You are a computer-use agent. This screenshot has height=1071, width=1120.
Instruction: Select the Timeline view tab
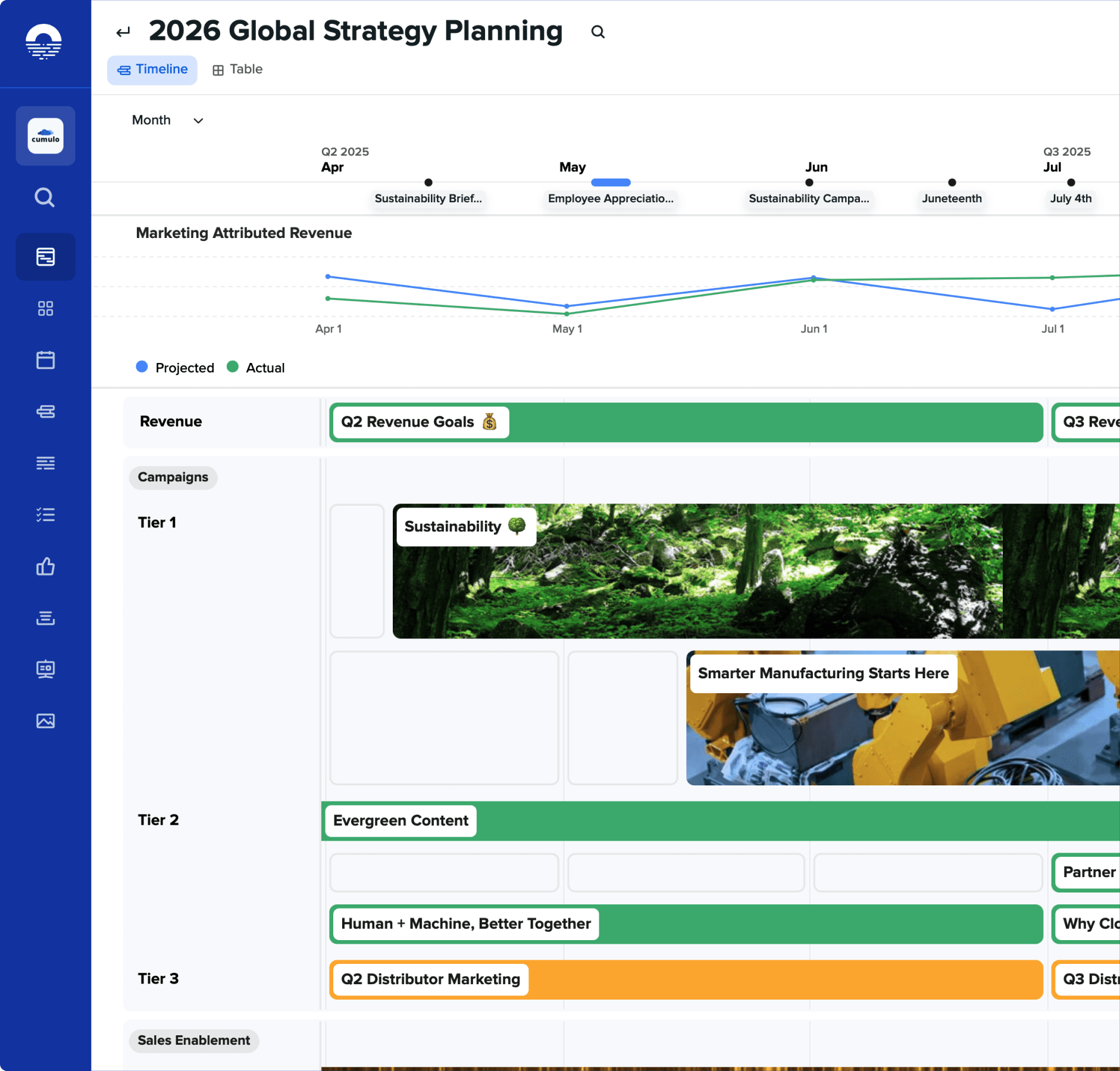coord(152,70)
